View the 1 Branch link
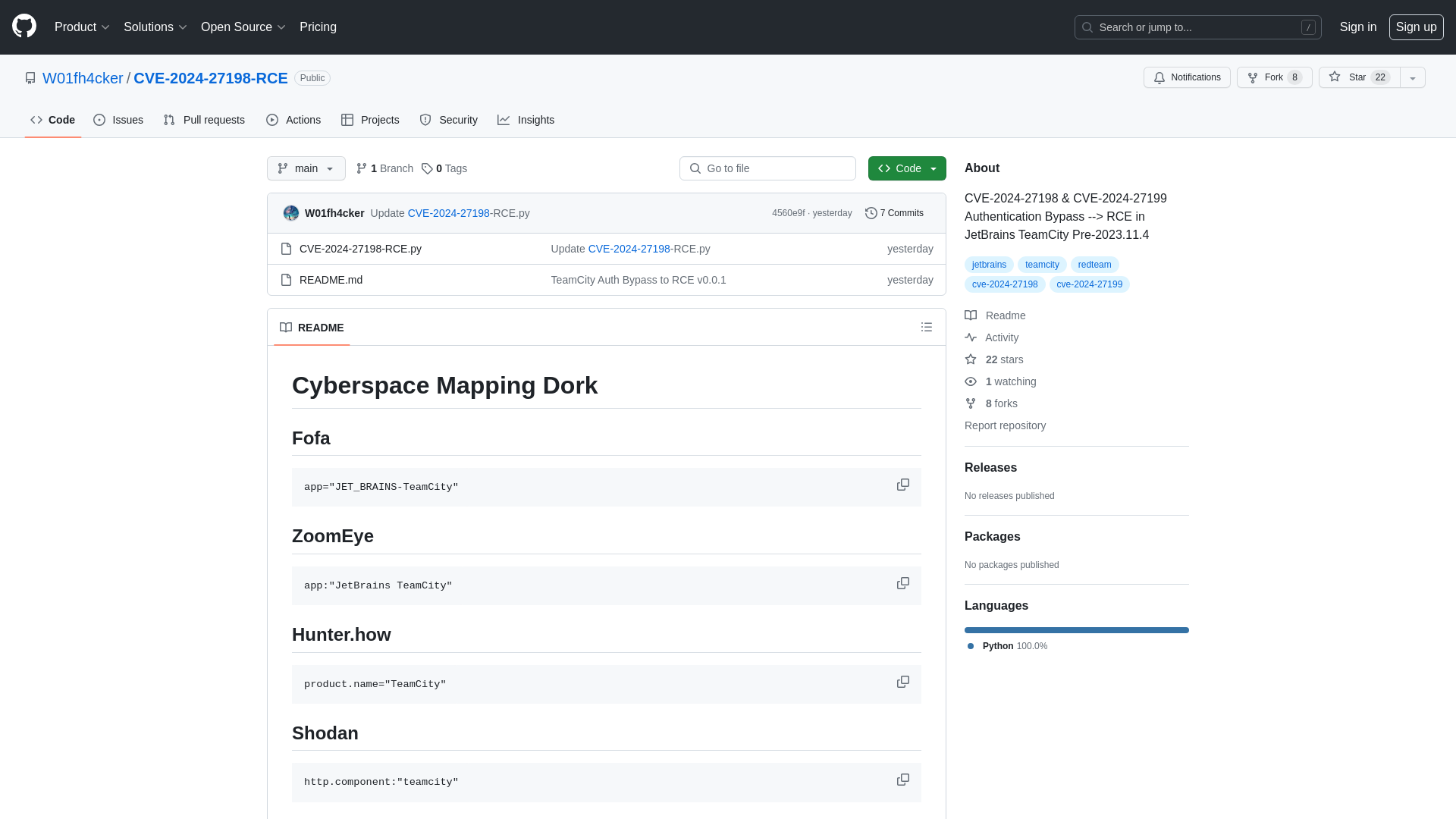The image size is (1456, 819). (x=384, y=168)
